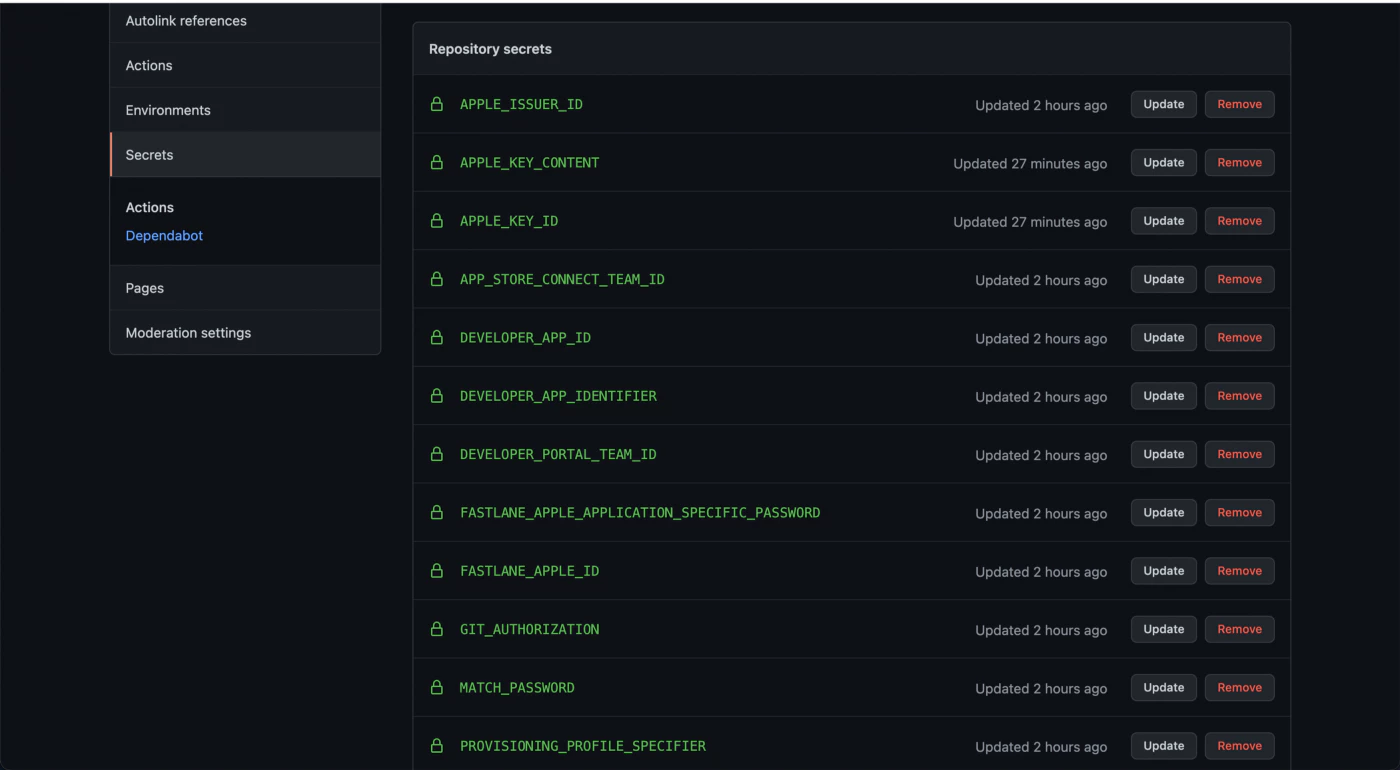
Task: Select Actions under the first sidebar group
Action: (148, 65)
